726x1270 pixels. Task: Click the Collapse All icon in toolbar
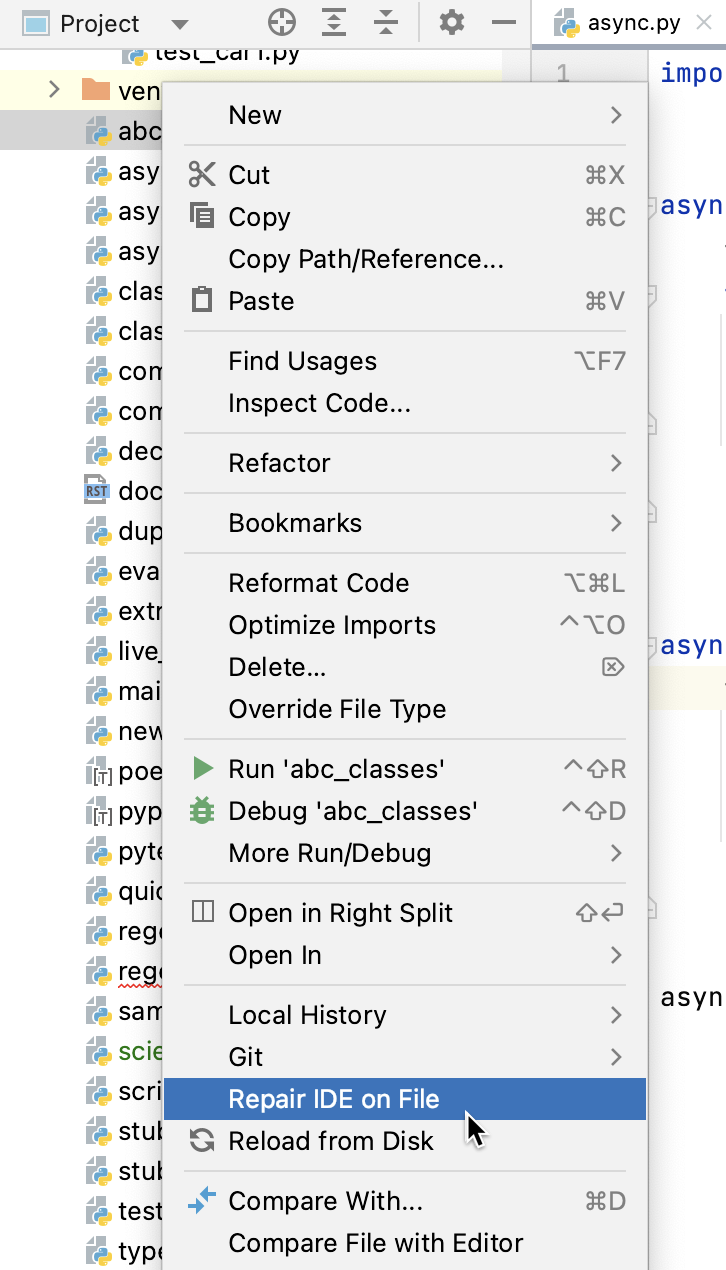tap(385, 22)
